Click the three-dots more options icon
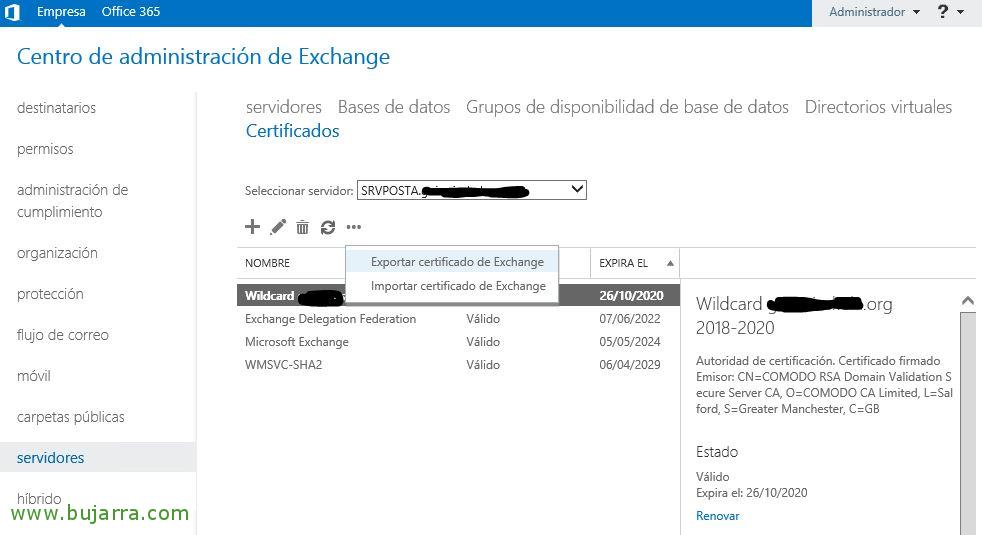Image resolution: width=982 pixels, height=535 pixels. pyautogui.click(x=353, y=228)
